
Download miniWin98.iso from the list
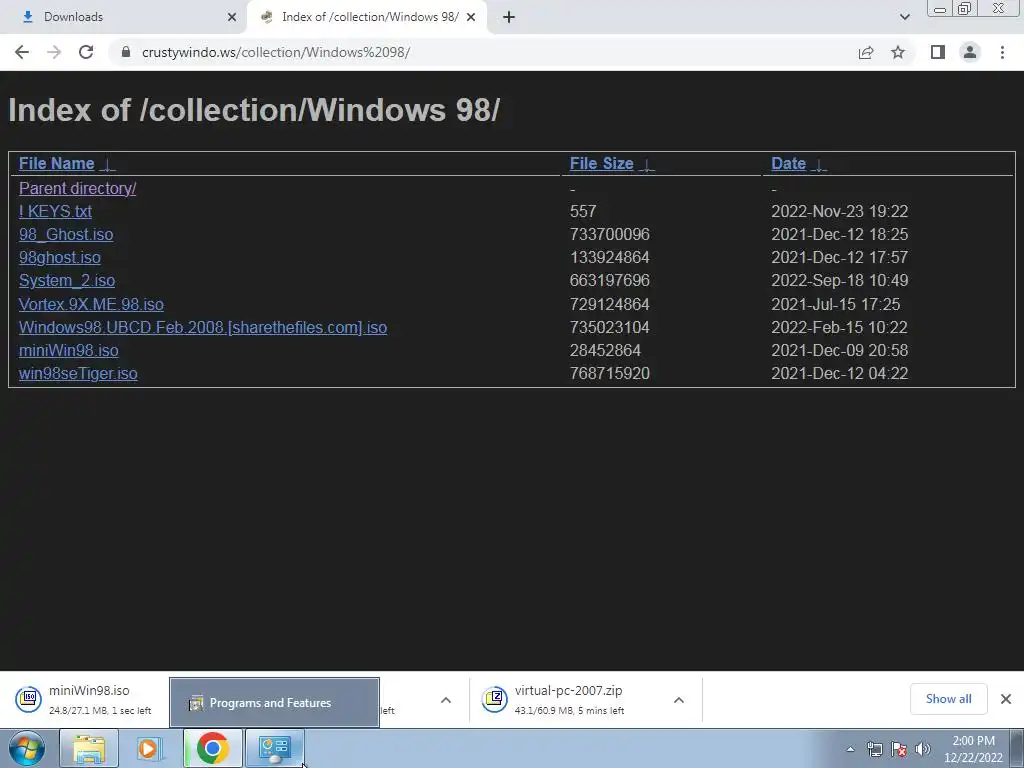(x=69, y=351)
